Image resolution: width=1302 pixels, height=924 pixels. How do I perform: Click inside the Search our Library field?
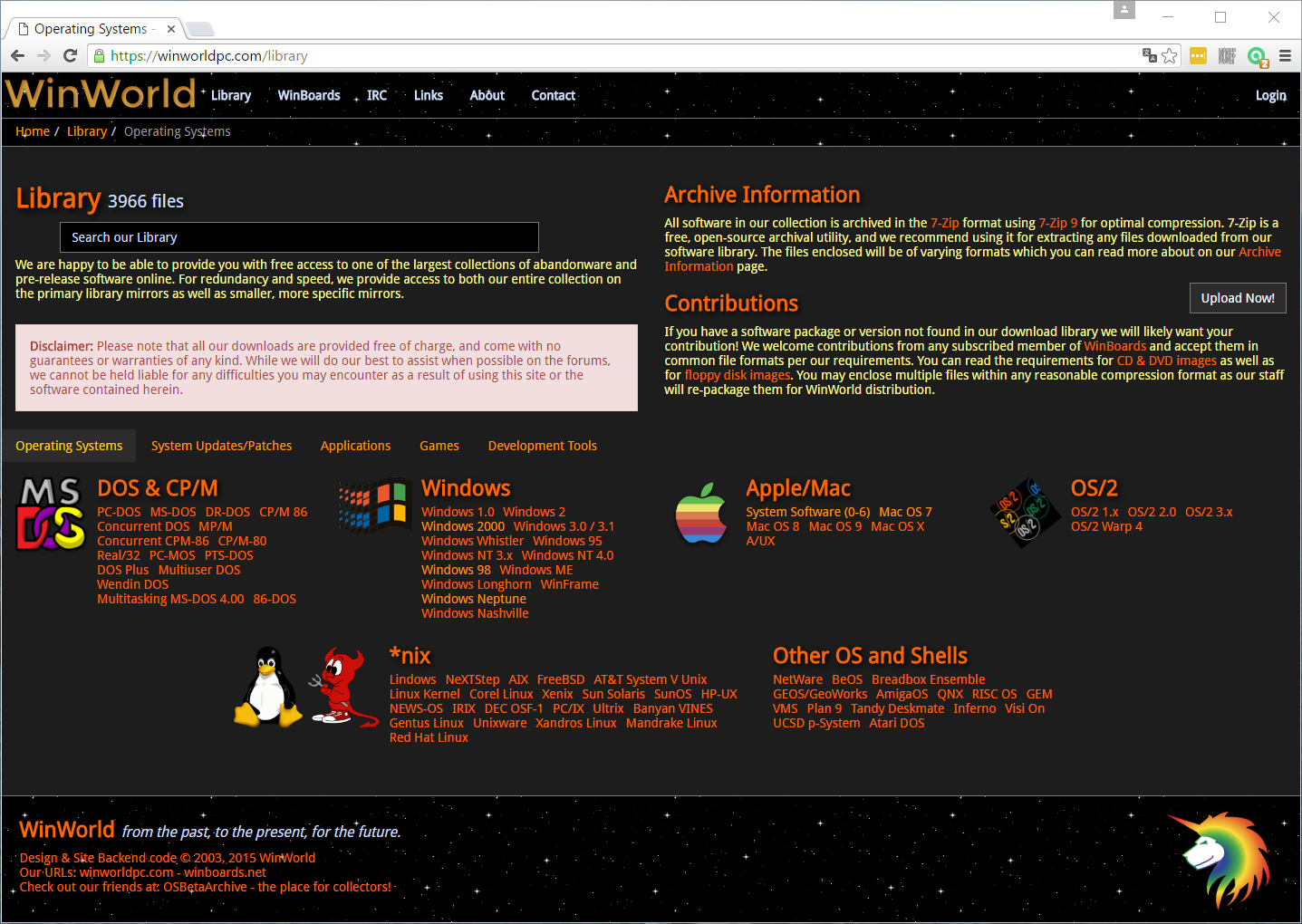[299, 236]
